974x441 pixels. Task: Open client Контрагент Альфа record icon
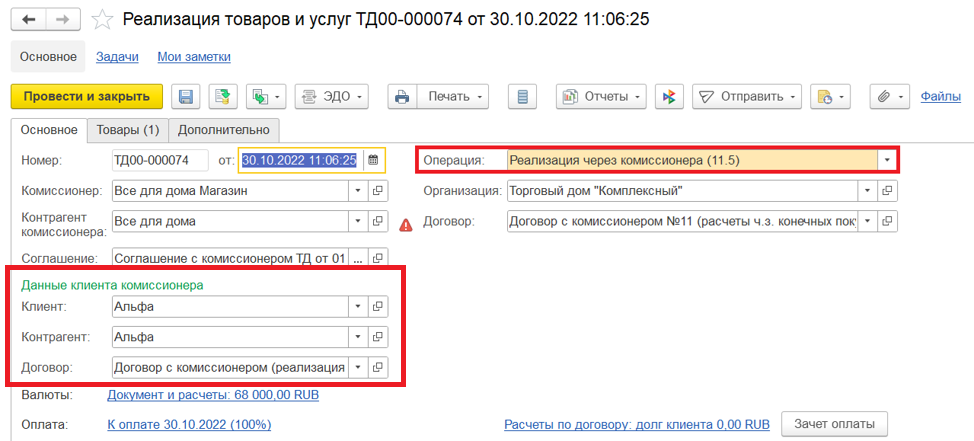click(378, 337)
